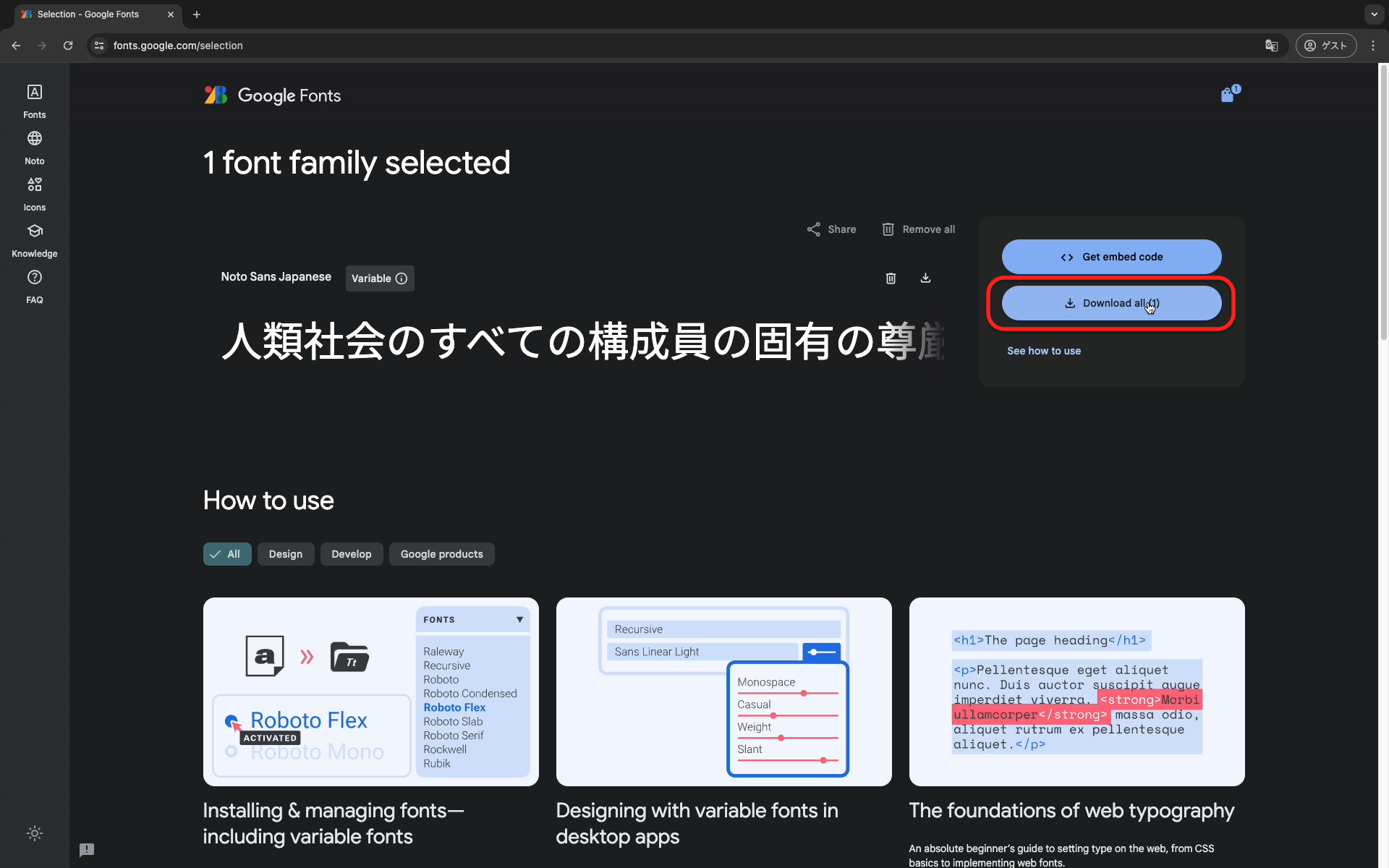Select the Design filter chip
1389x868 pixels.
(x=286, y=554)
